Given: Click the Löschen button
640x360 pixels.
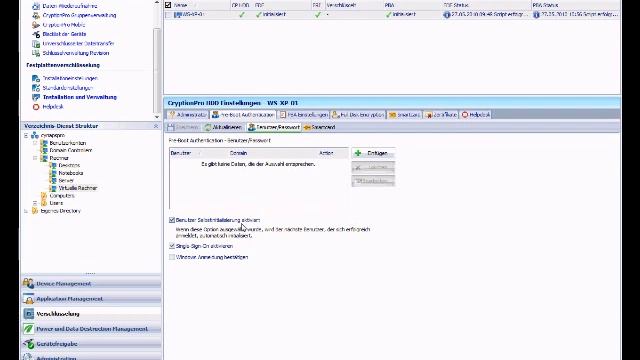Looking at the screenshot, I should tap(373, 167).
